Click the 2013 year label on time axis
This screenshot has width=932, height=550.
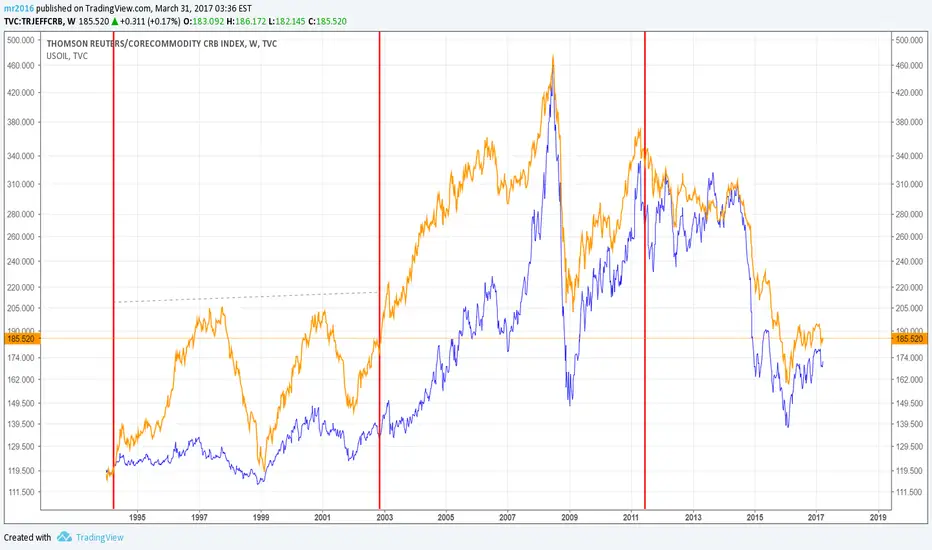pyautogui.click(x=693, y=517)
